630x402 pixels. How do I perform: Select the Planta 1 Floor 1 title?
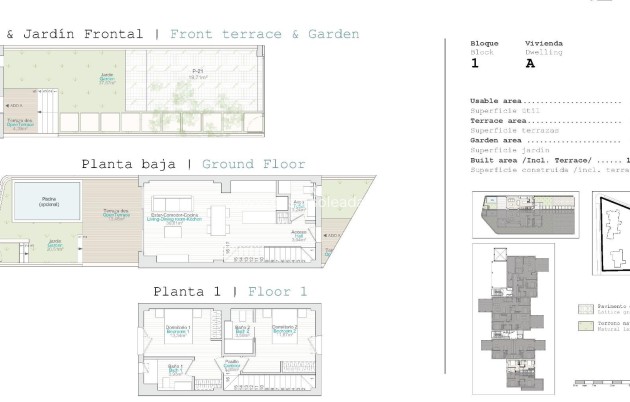[x=230, y=292]
